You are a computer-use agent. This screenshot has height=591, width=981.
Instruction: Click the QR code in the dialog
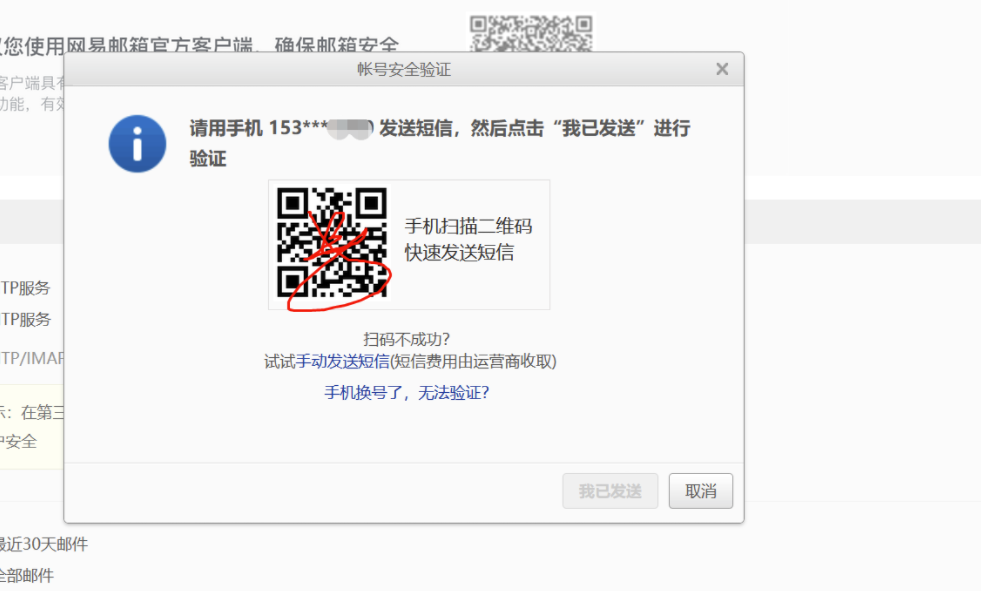click(x=332, y=243)
